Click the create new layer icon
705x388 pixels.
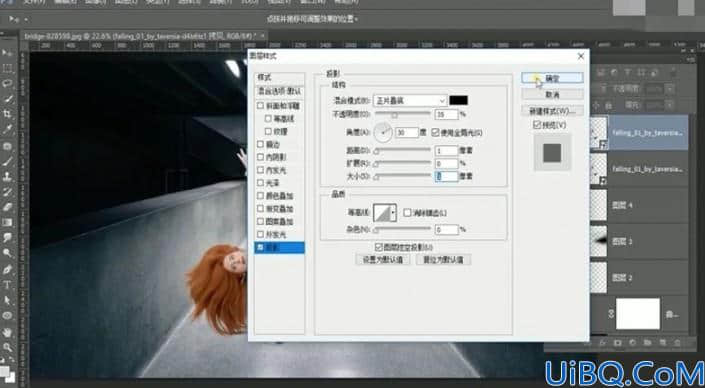pos(662,343)
